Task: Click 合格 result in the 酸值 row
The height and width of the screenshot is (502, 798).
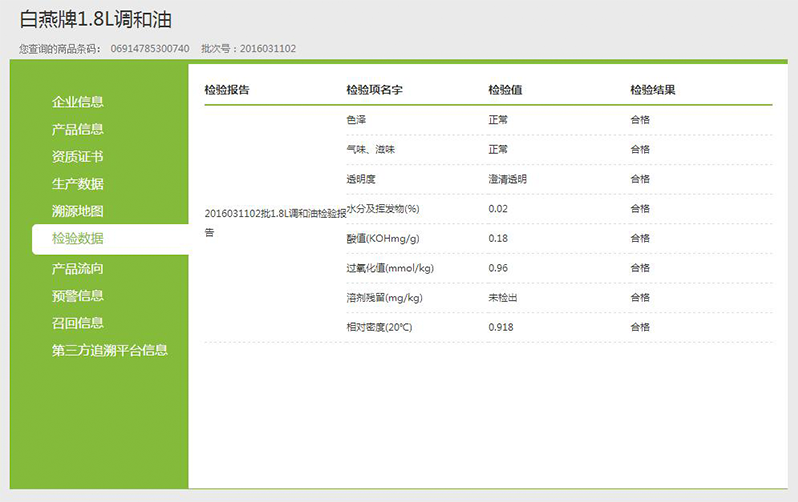Action: pos(640,238)
